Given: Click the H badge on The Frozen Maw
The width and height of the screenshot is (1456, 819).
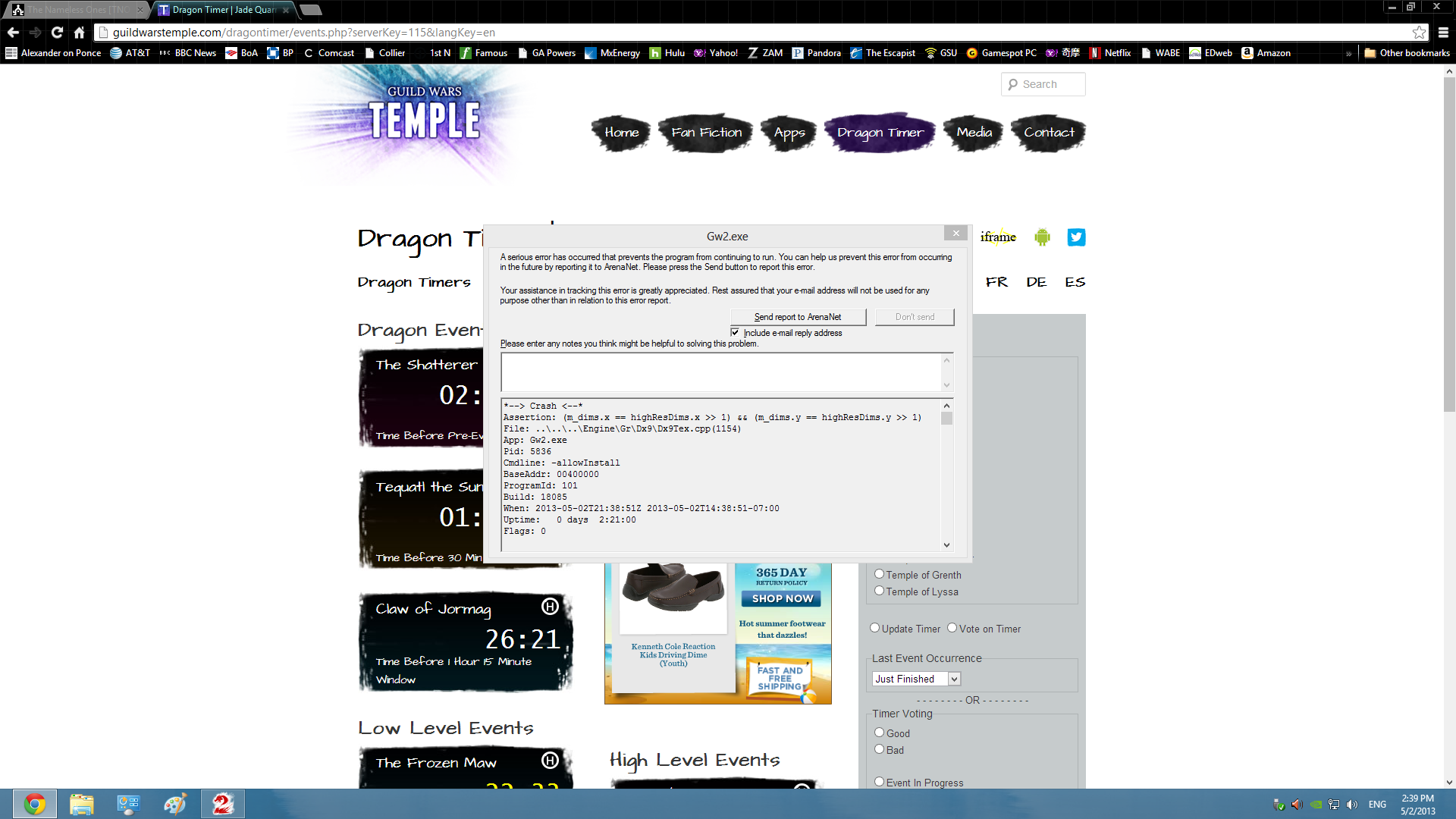Looking at the screenshot, I should click(550, 760).
